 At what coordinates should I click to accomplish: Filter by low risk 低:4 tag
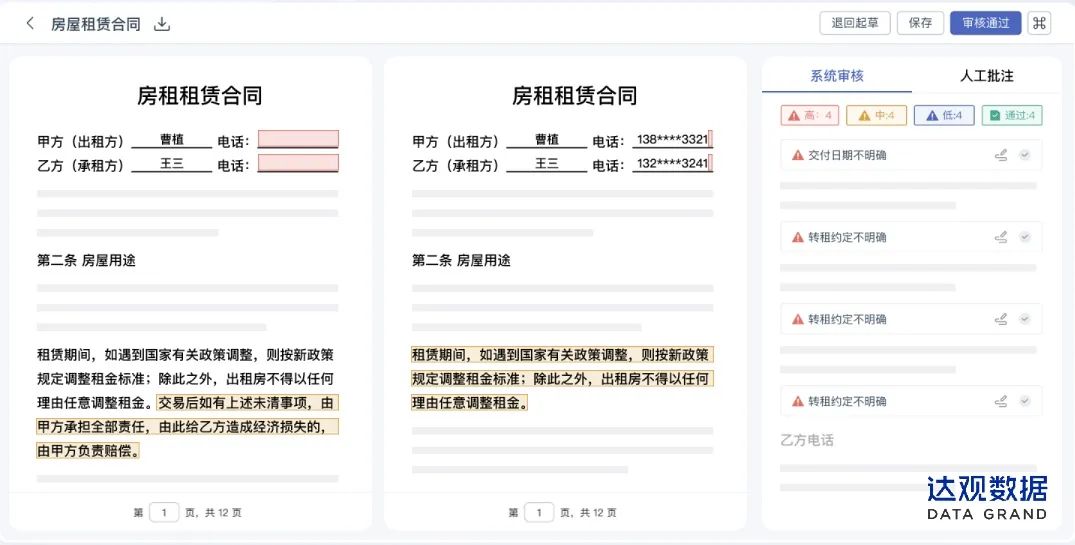(x=944, y=115)
